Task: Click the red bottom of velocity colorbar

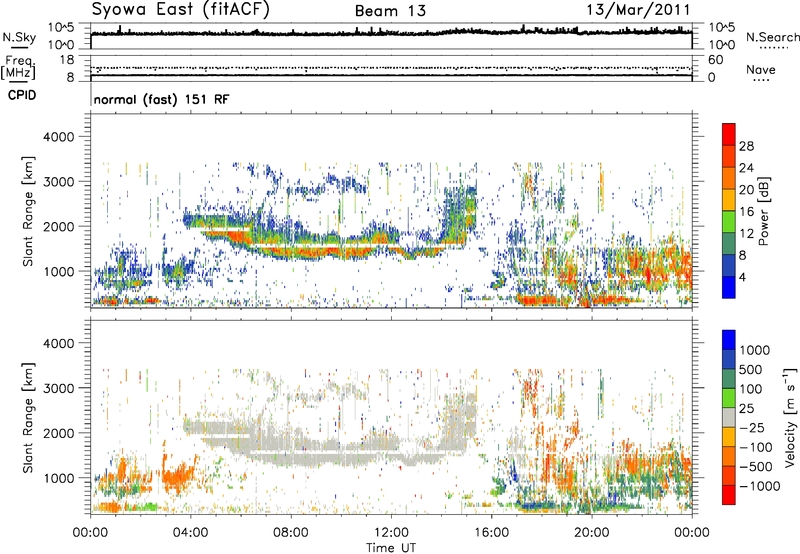Action: point(729,495)
